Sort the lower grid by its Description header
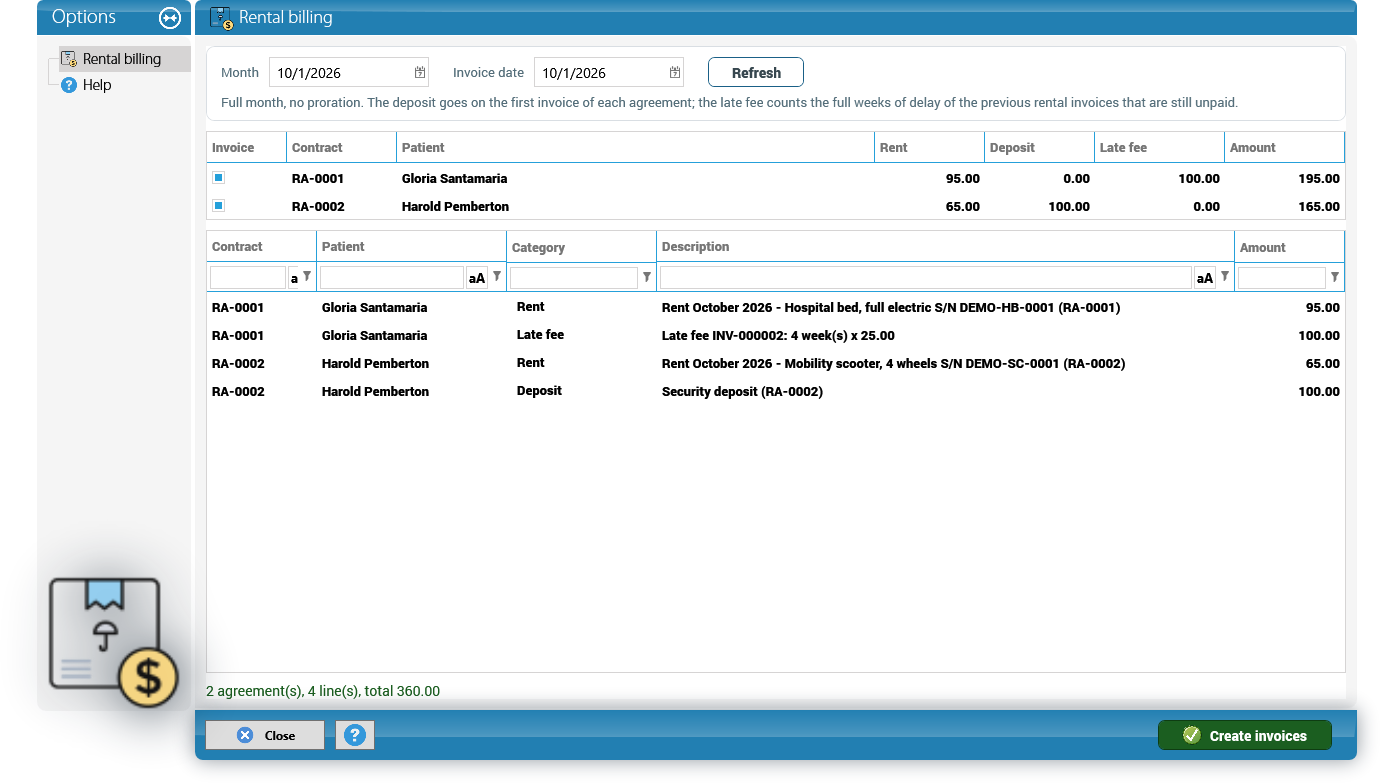1380x783 pixels. (x=945, y=247)
